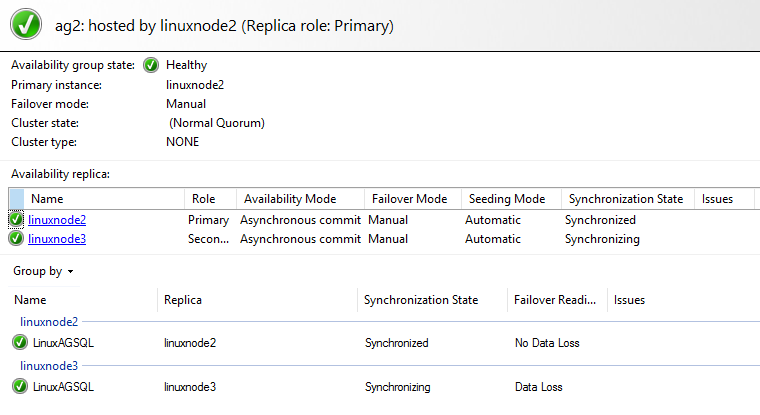The height and width of the screenshot is (415, 760).
Task: Click the green status icon beside linuxnode2 replica
Action: [x=16, y=220]
